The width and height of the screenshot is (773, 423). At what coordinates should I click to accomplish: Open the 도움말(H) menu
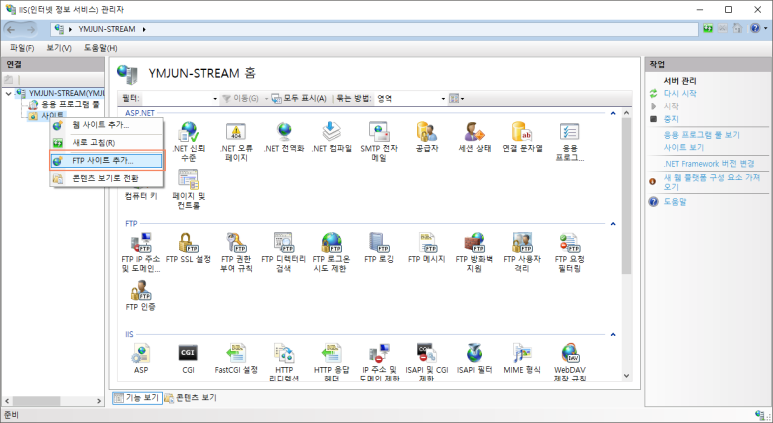101,48
